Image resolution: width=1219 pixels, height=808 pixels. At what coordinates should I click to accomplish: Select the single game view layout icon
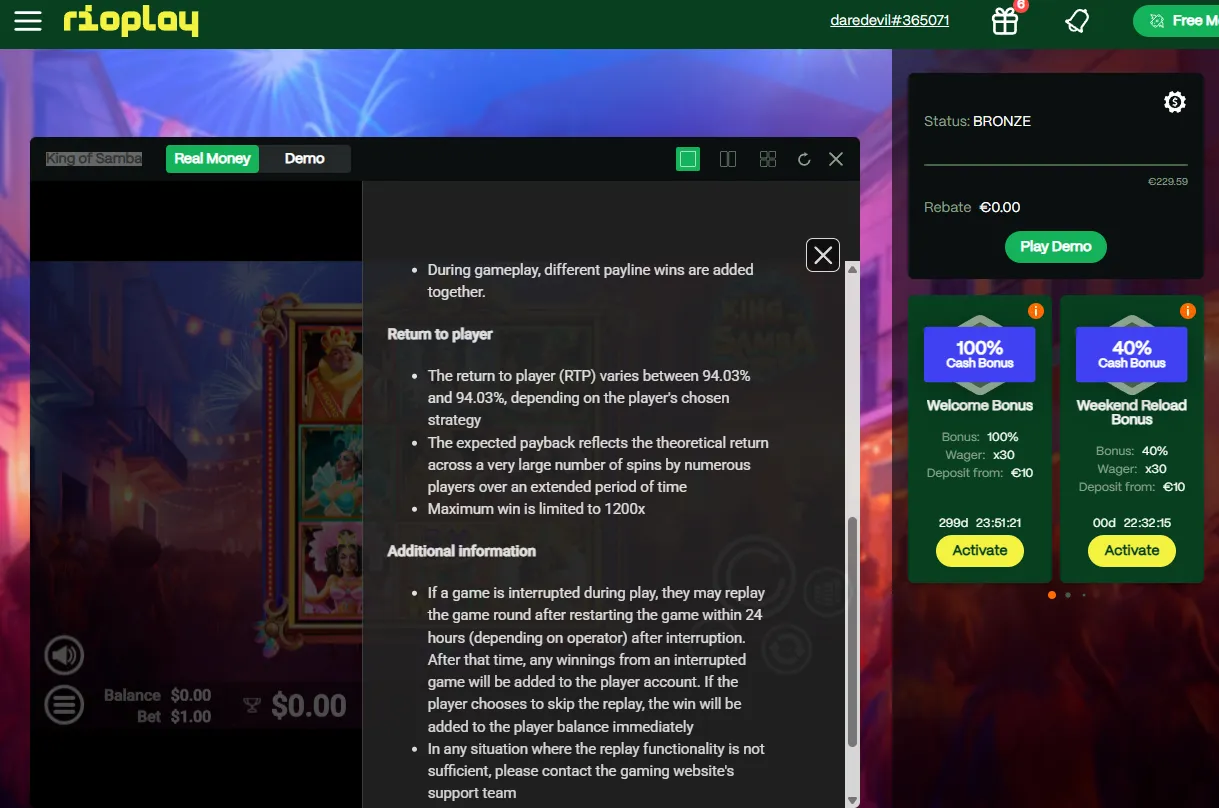click(688, 159)
